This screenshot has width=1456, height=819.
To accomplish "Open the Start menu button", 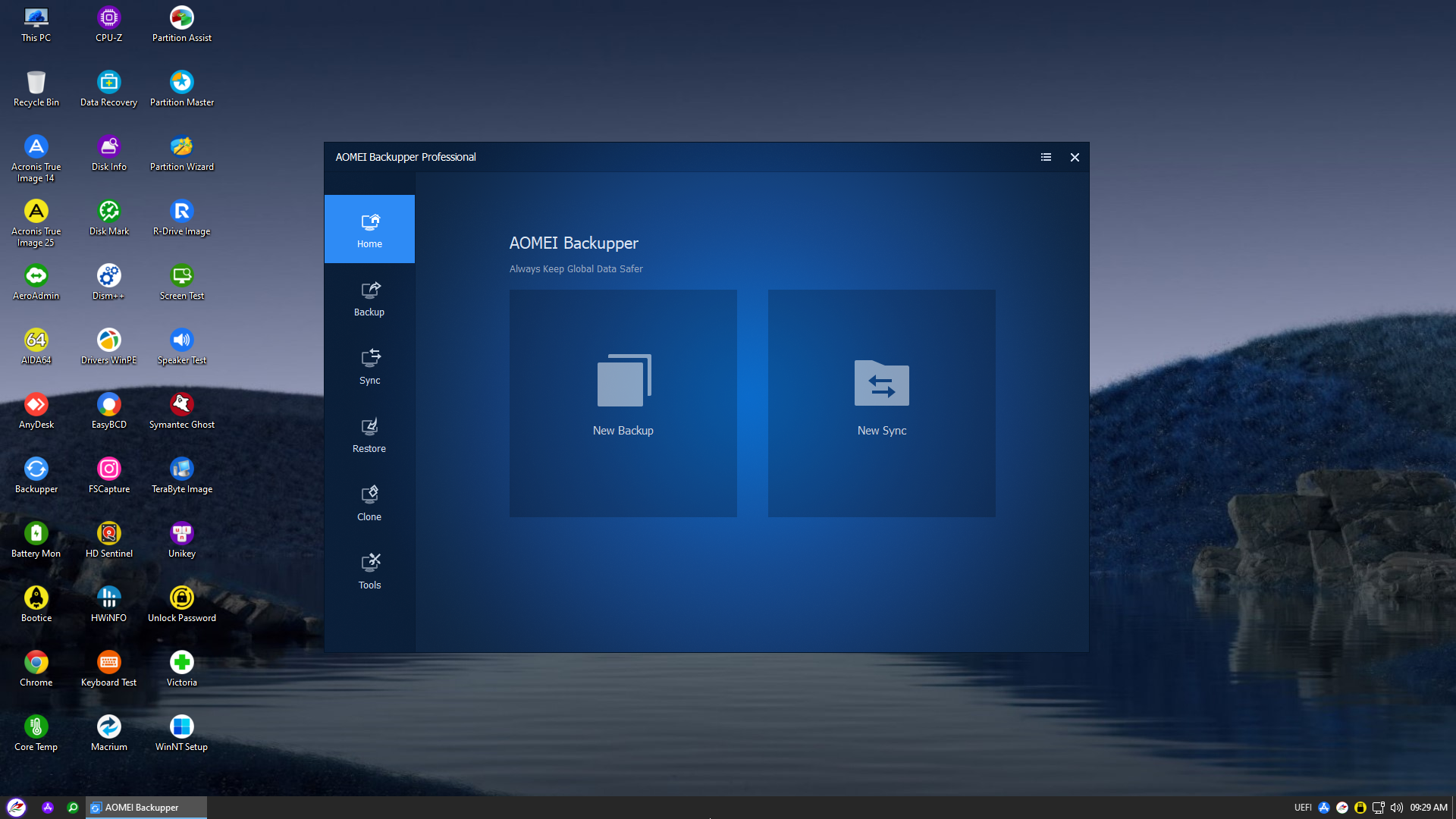I will point(16,808).
